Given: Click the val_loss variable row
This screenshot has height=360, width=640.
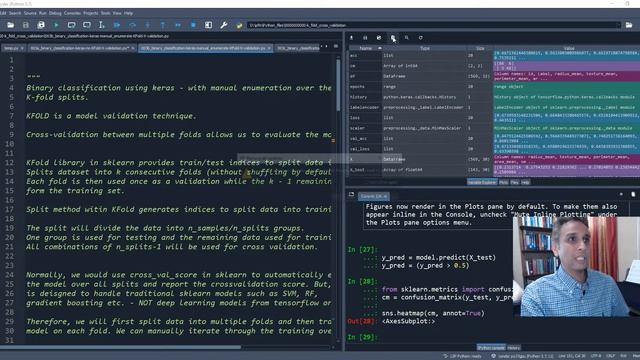Looking at the screenshot, I should click(494, 149).
